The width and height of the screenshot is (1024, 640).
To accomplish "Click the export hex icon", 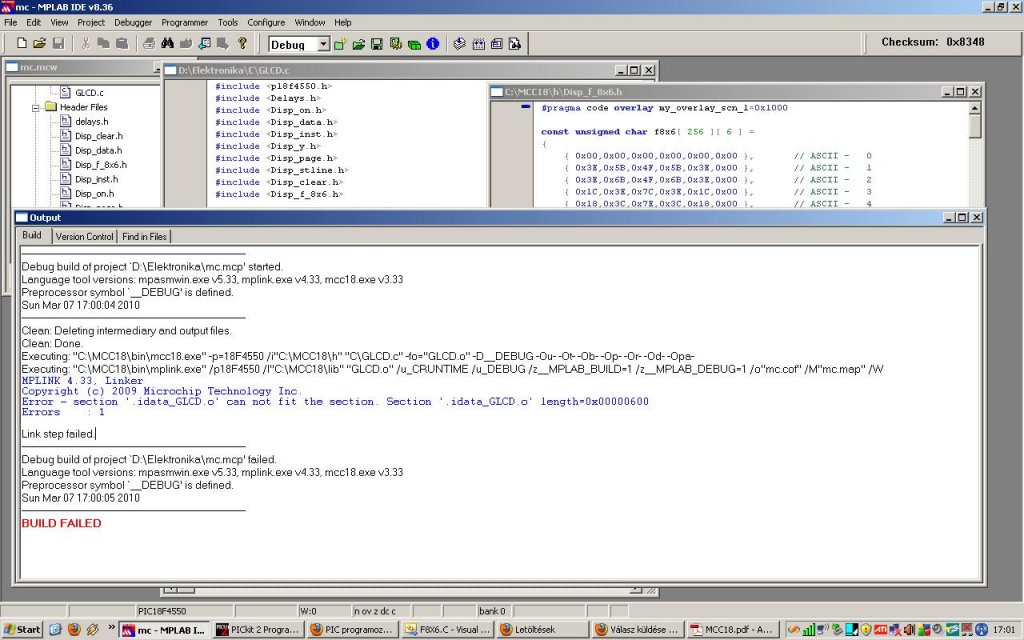I will coord(497,44).
